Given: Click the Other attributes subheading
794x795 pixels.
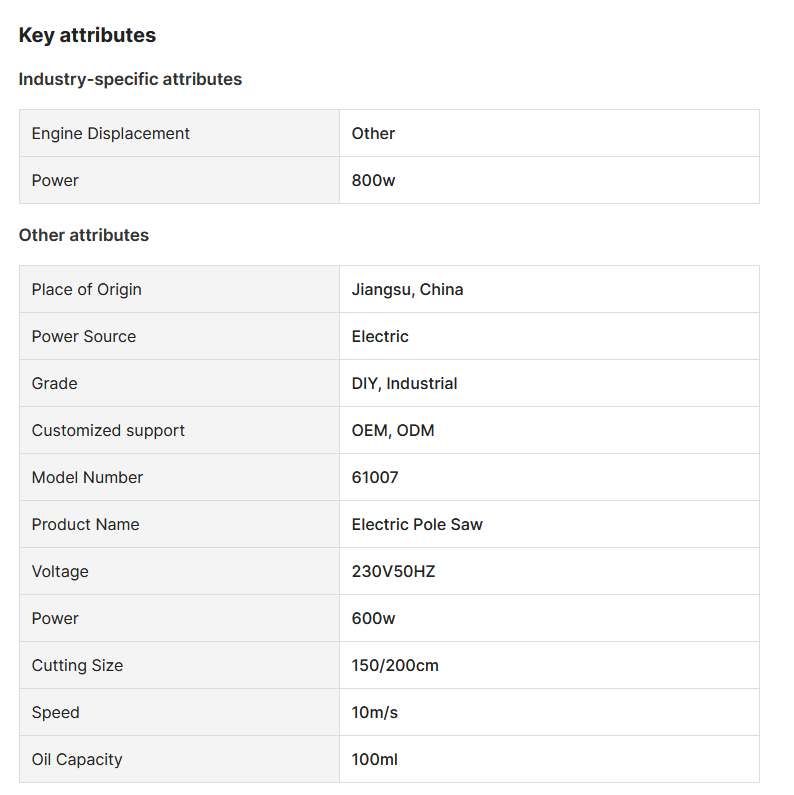Looking at the screenshot, I should [x=83, y=235].
